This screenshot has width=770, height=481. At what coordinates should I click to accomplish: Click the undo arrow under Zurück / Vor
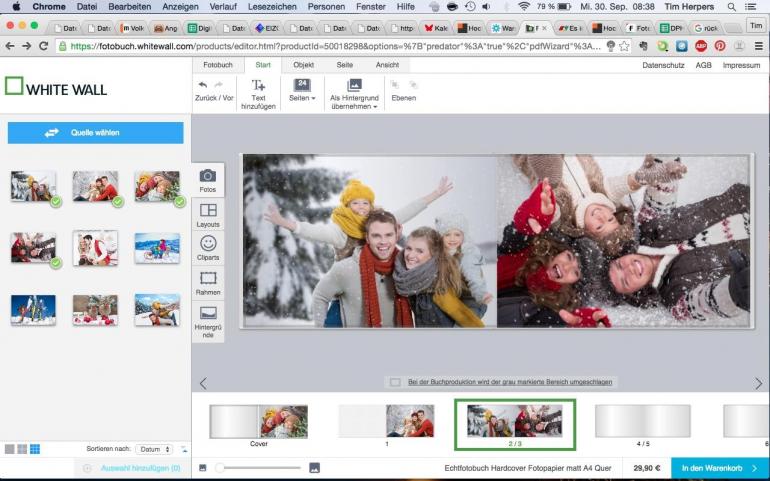pyautogui.click(x=204, y=86)
